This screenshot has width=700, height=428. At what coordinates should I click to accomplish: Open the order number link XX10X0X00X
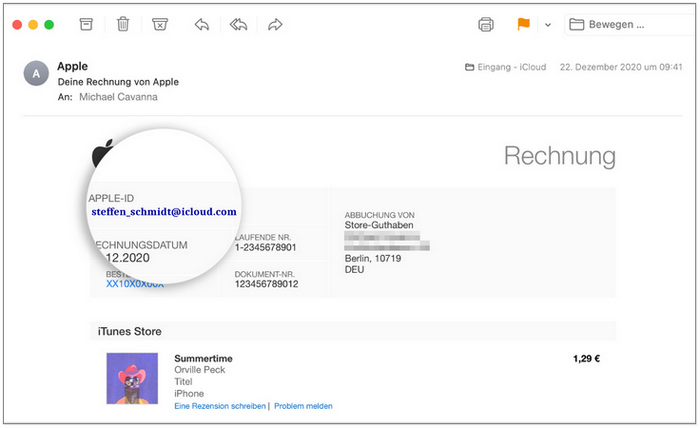click(x=135, y=283)
